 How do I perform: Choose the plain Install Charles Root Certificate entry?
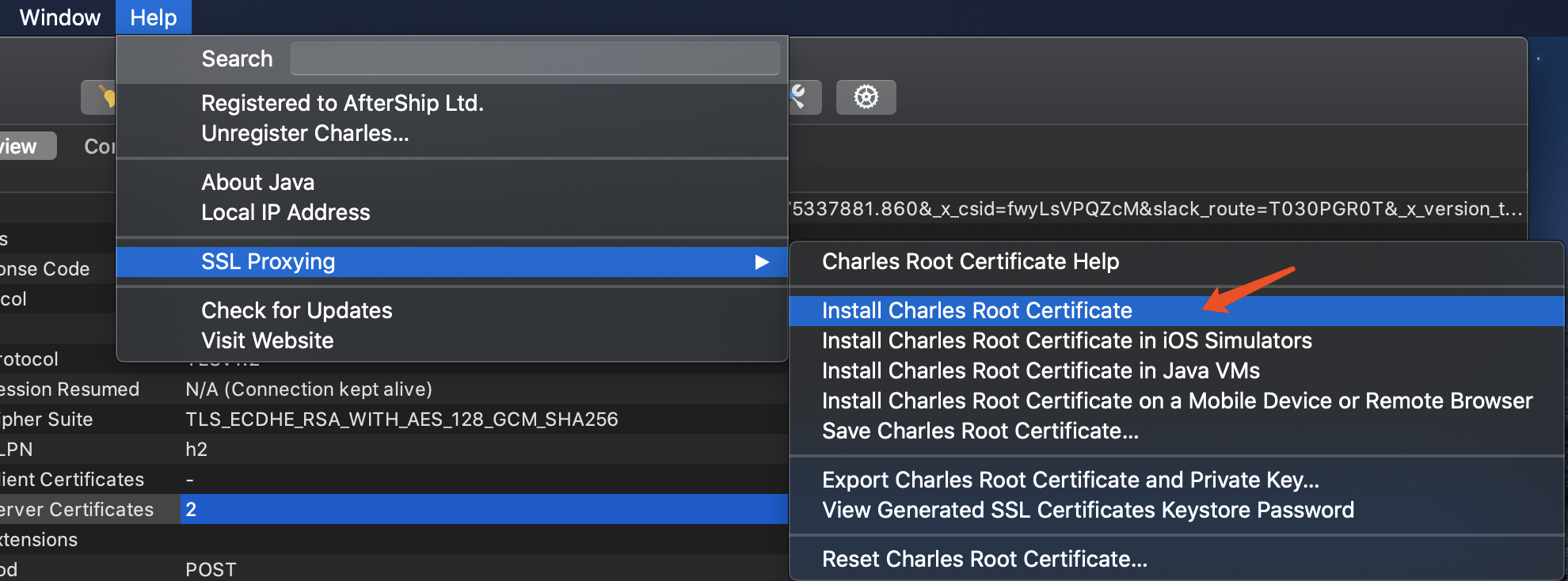pos(1176,311)
